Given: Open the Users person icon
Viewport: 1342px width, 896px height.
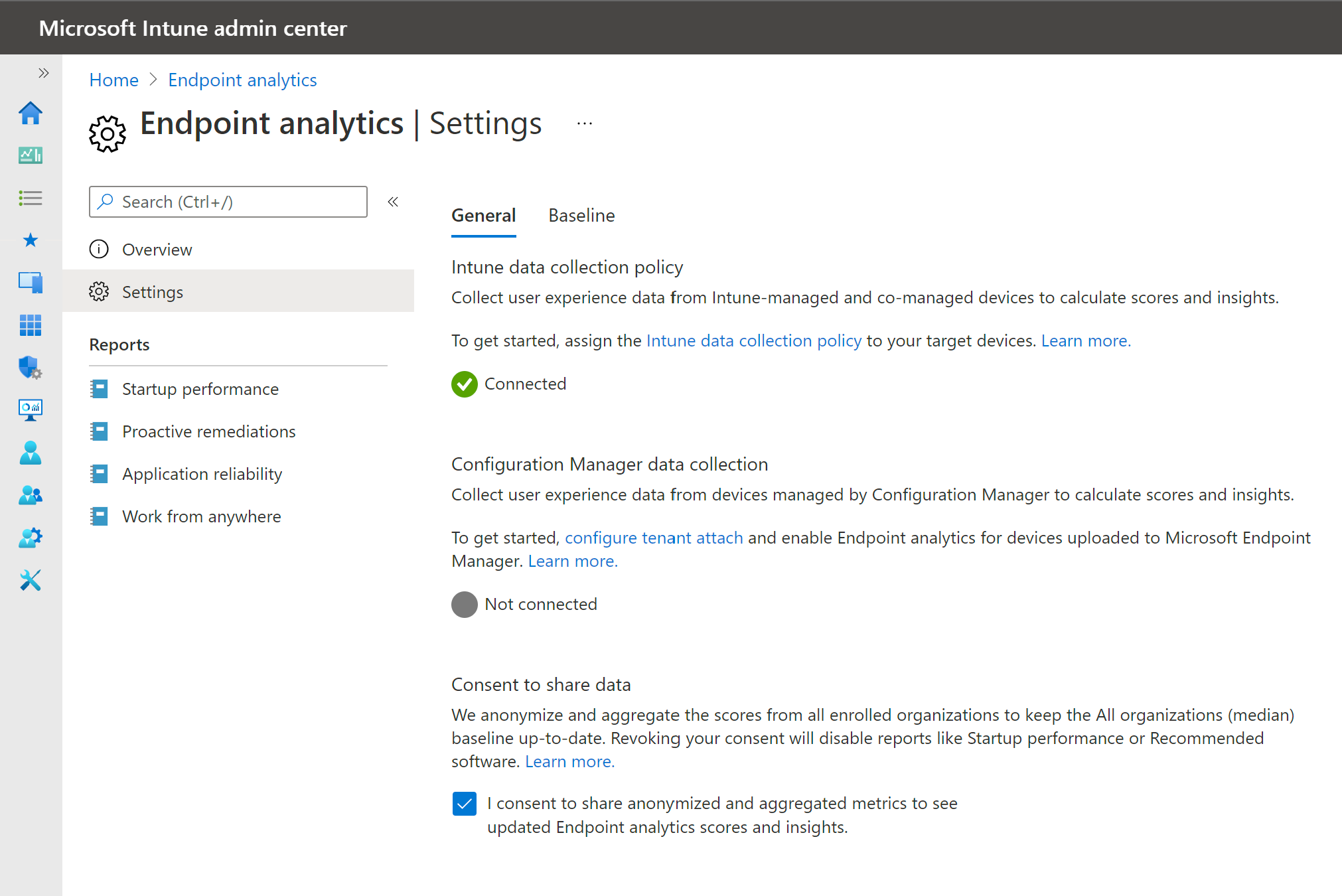Looking at the screenshot, I should tap(31, 453).
